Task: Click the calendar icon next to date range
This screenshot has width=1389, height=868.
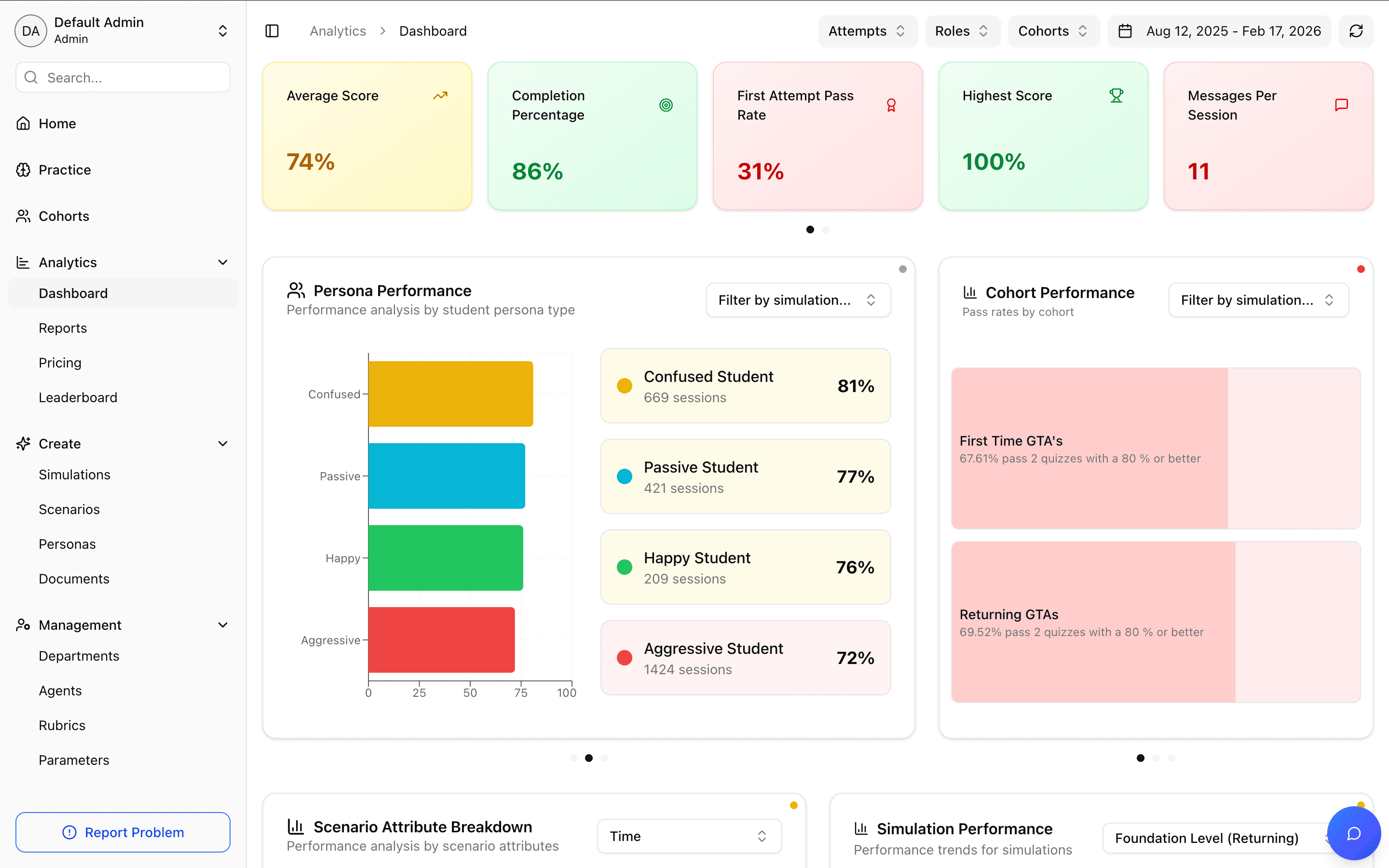Action: (x=1124, y=31)
